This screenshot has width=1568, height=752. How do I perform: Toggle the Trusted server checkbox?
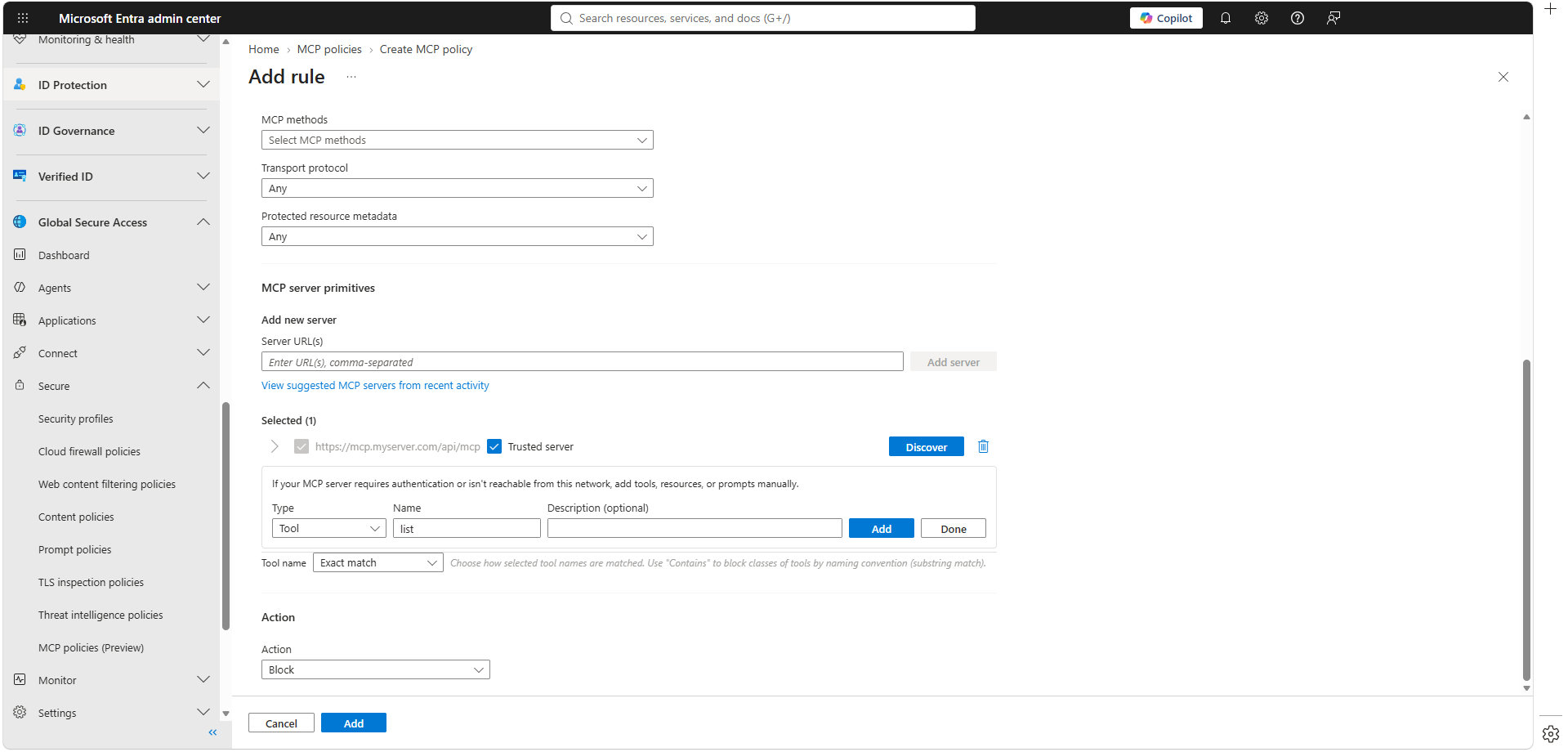tap(494, 446)
